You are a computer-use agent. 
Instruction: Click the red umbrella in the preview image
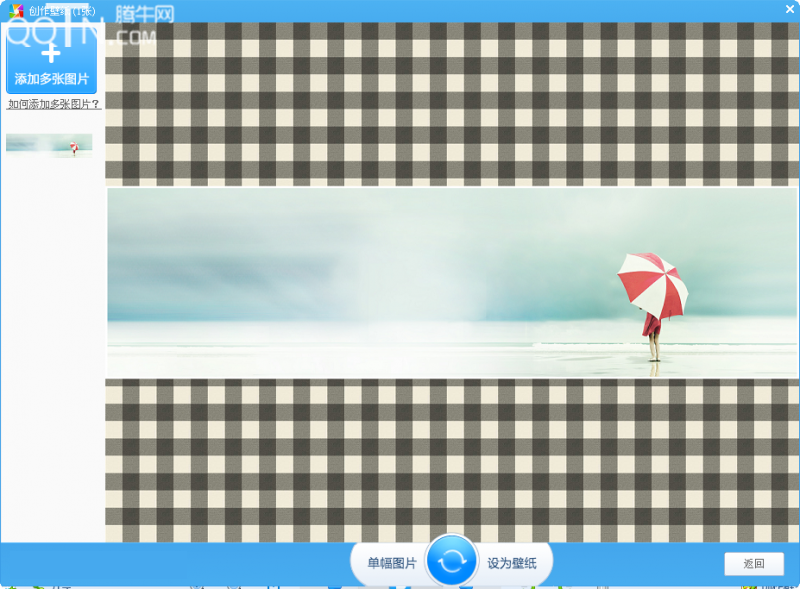(x=652, y=282)
